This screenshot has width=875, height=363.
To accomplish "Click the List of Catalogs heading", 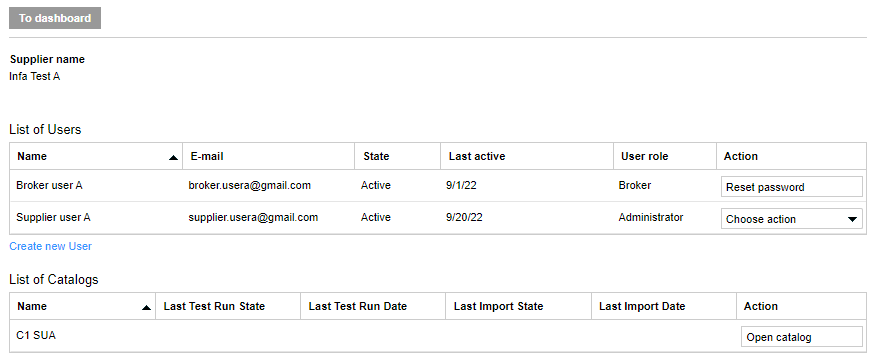I will (54, 279).
